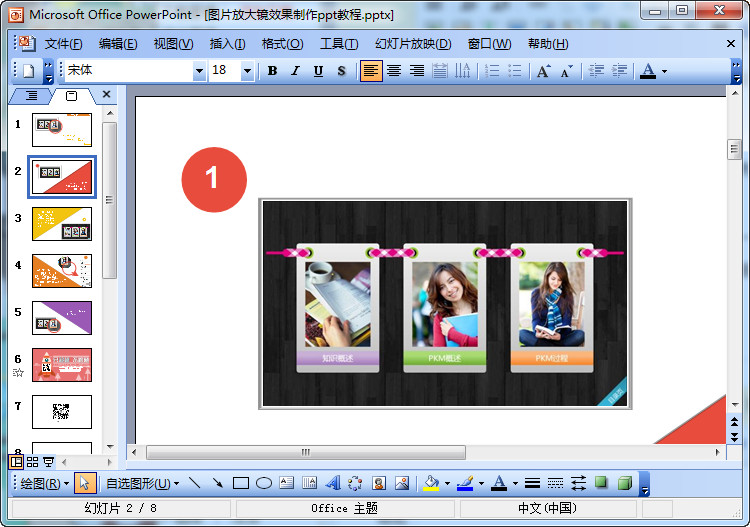Image resolution: width=750 pixels, height=527 pixels.
Task: Apply font color from formatting toolbar
Action: [648, 71]
